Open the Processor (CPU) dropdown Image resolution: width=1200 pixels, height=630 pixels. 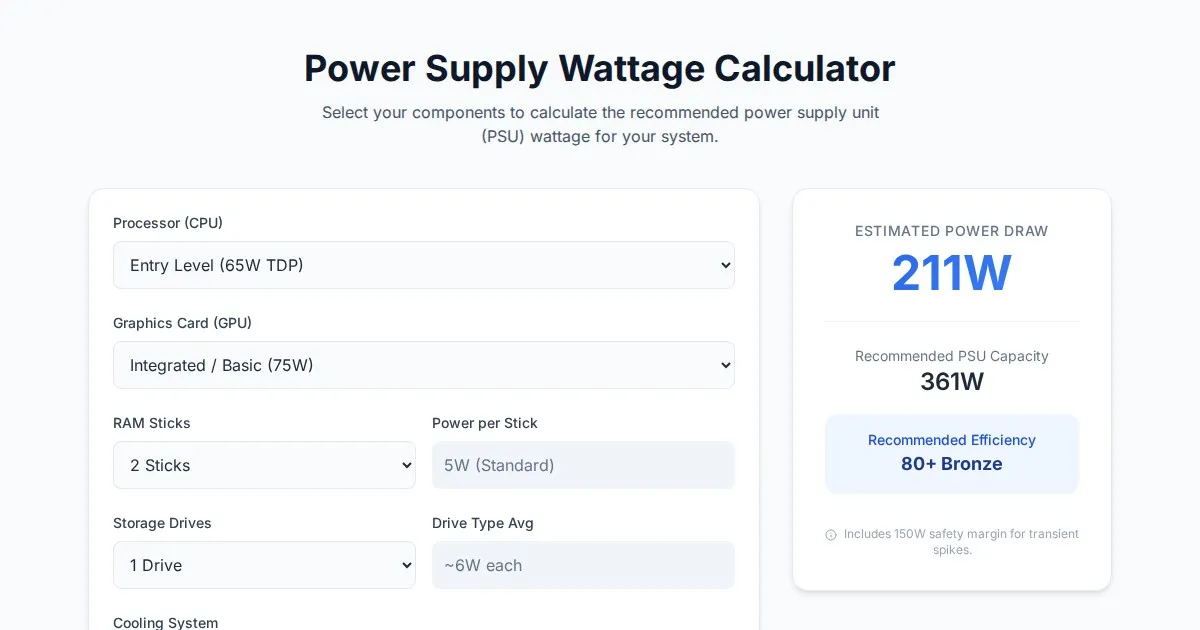[423, 265]
